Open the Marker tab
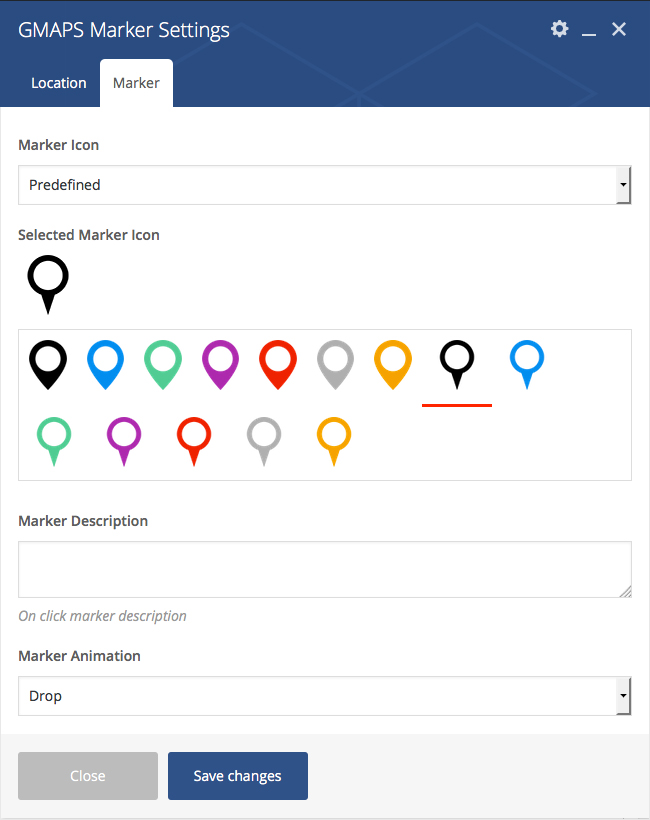The width and height of the screenshot is (650, 820). pyautogui.click(x=136, y=83)
